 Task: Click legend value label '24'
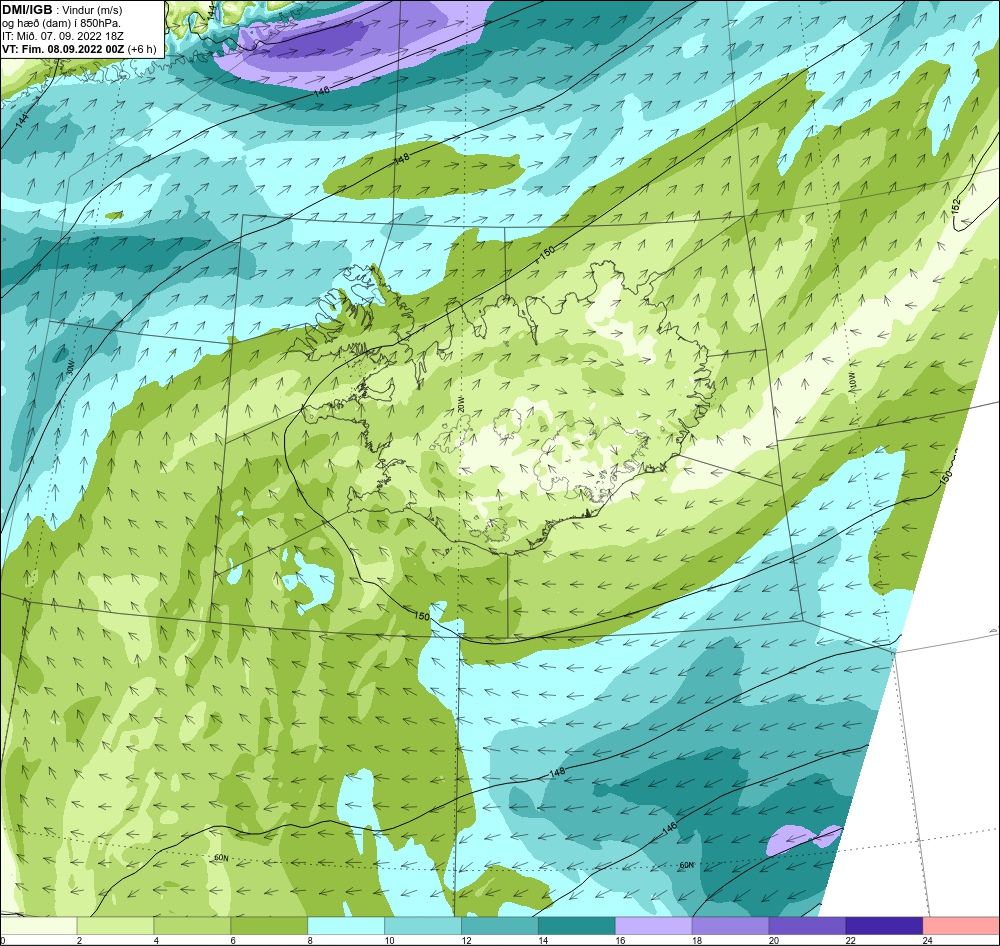927,940
